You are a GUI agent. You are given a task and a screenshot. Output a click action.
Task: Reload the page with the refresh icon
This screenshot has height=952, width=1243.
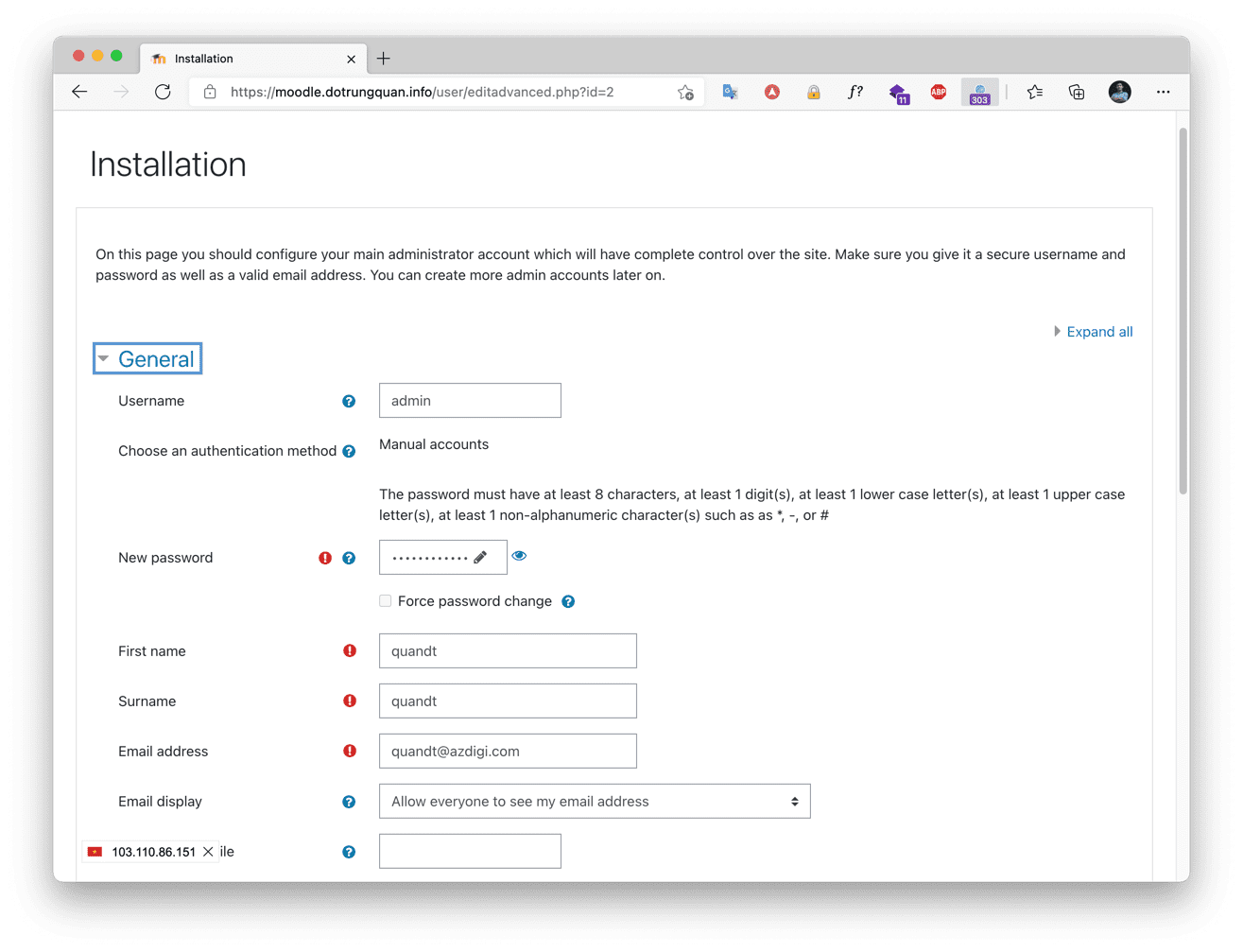[x=163, y=92]
